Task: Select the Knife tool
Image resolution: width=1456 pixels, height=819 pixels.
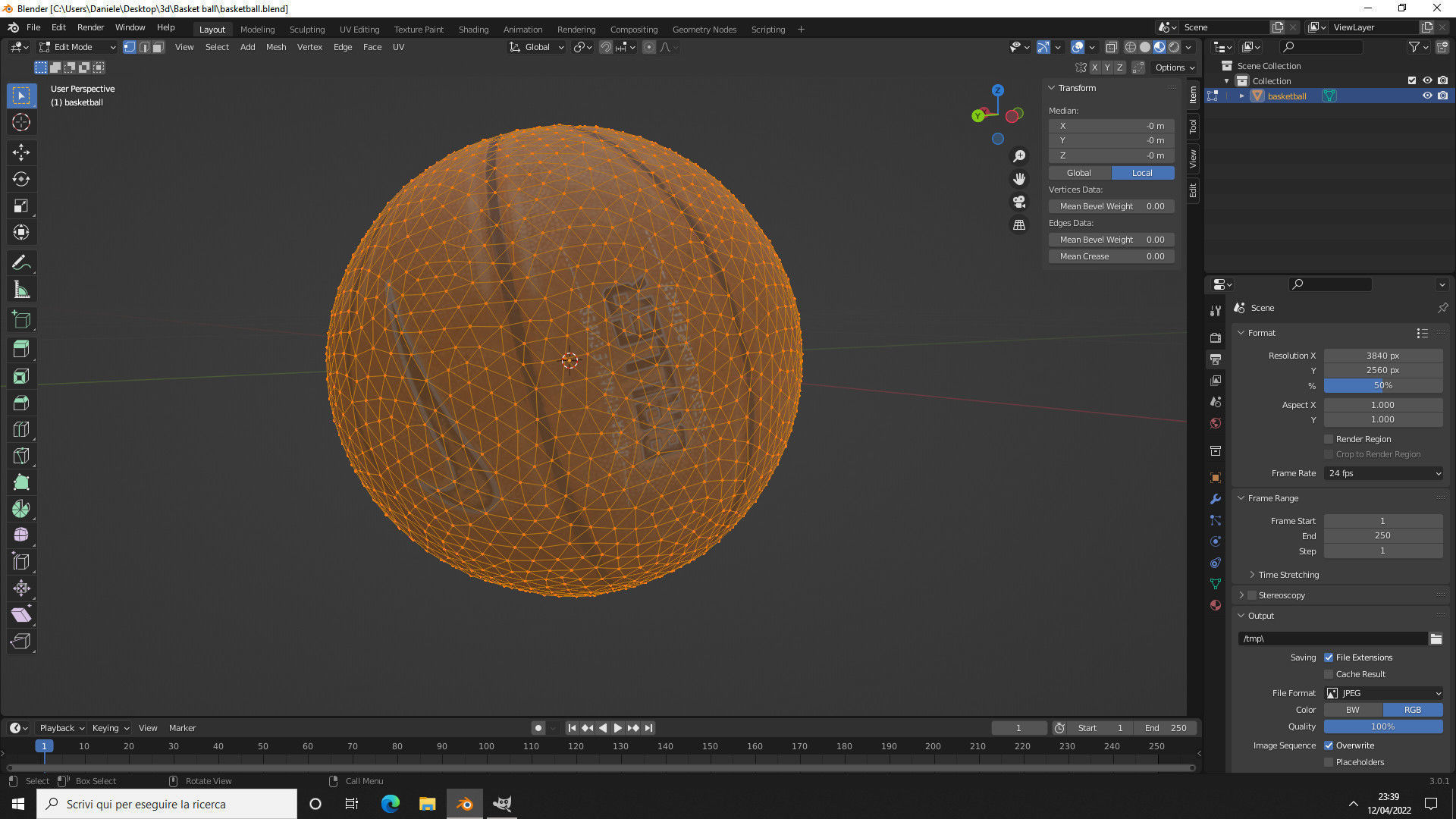Action: tap(21, 456)
